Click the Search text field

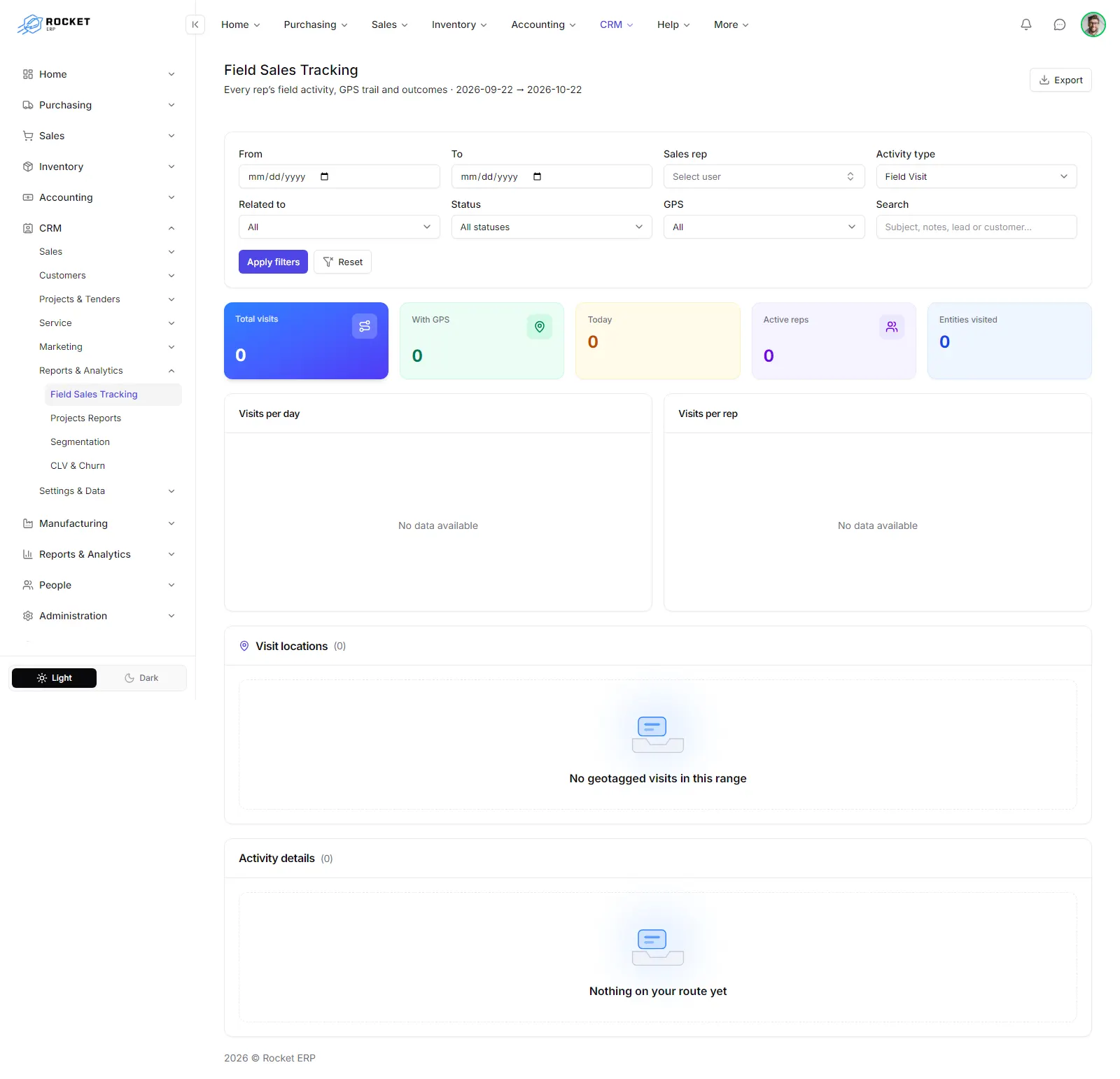(976, 227)
